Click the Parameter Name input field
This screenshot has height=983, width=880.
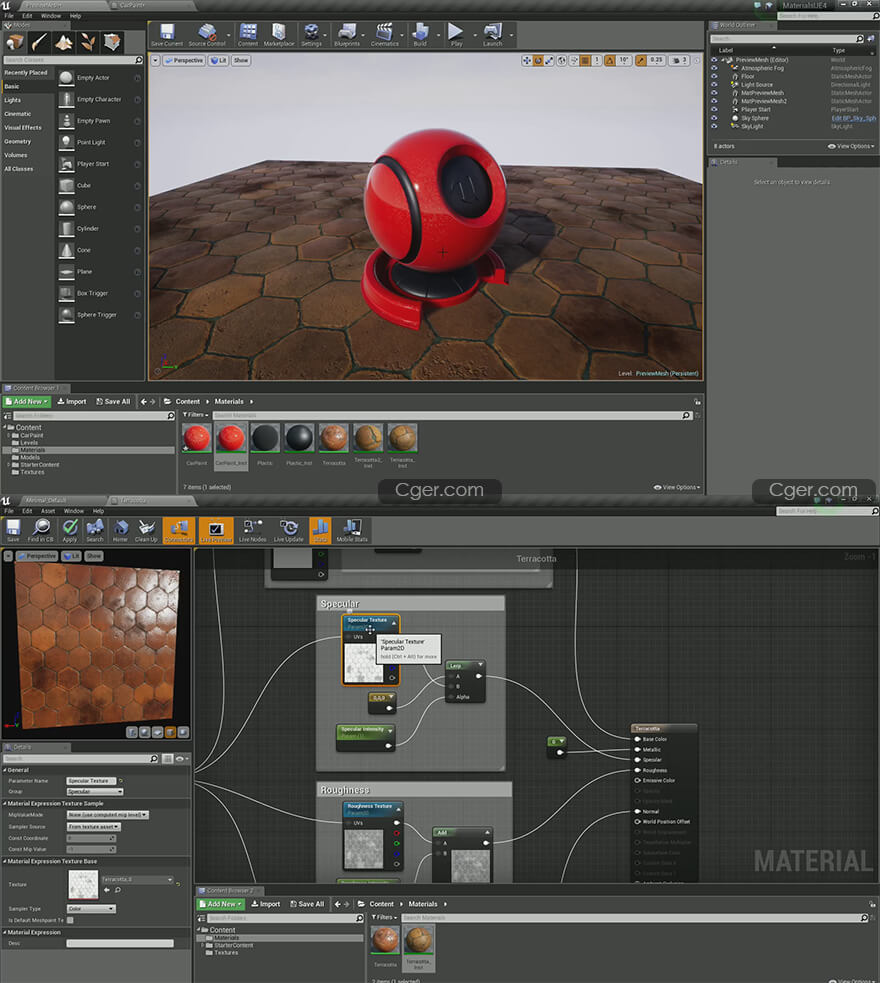[x=91, y=781]
